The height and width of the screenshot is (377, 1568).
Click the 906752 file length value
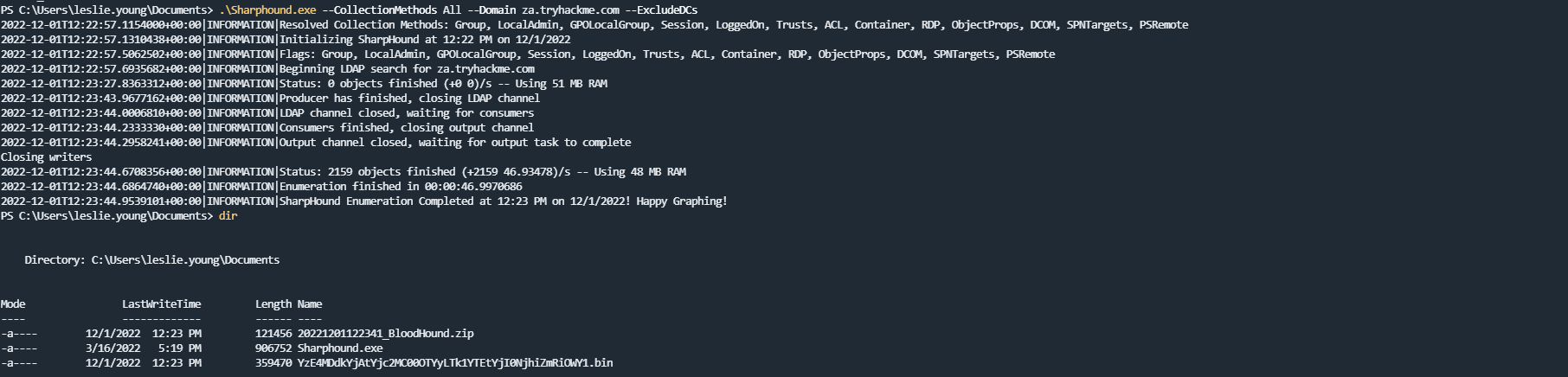(273, 348)
